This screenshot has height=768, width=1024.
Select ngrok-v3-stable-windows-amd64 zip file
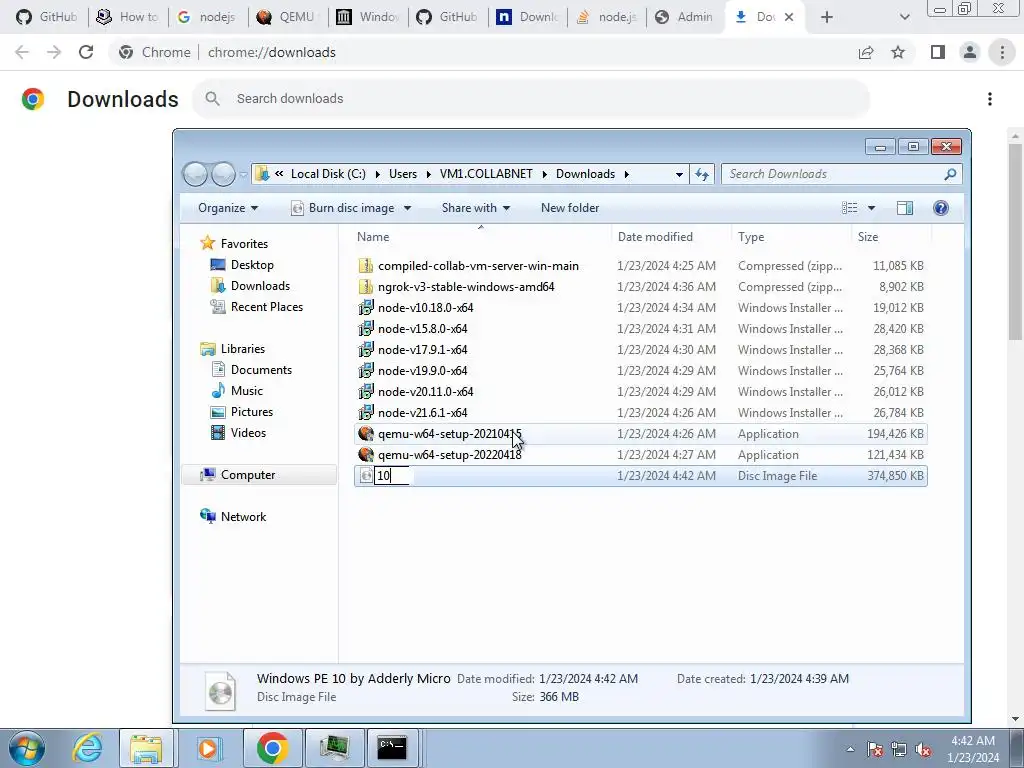(641, 287)
